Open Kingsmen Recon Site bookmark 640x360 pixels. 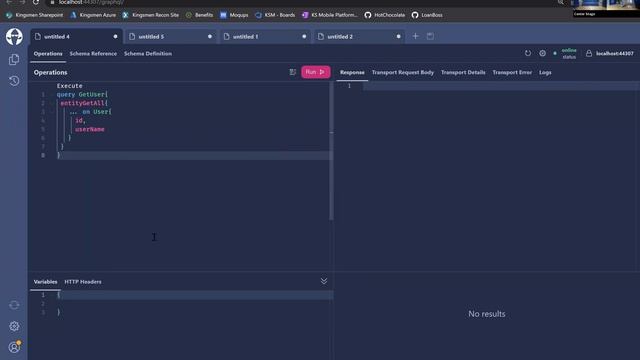click(151, 15)
